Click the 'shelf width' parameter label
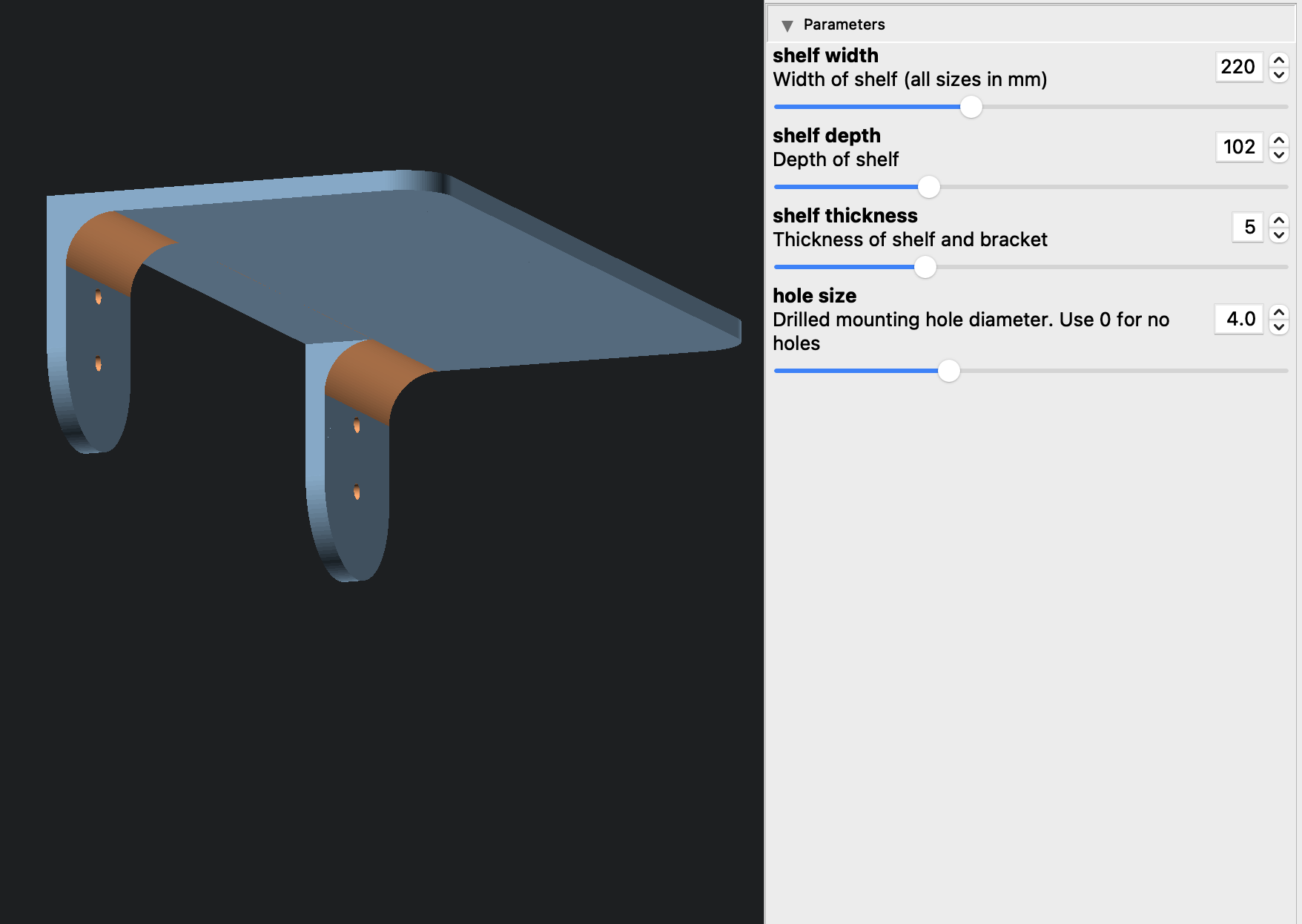1302x924 pixels. (825, 56)
